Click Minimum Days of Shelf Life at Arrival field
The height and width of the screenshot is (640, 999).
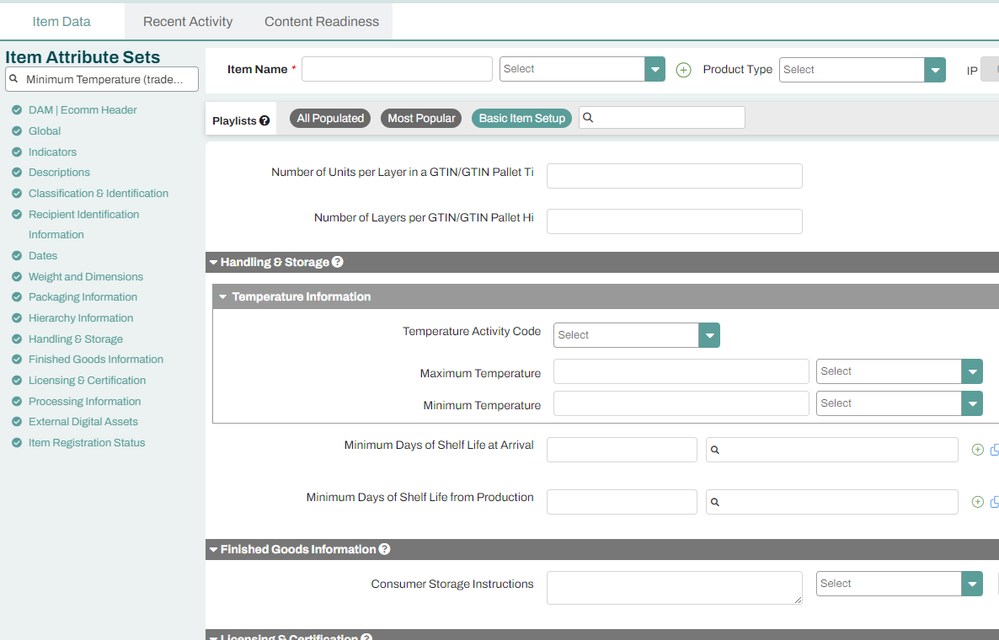(622, 450)
